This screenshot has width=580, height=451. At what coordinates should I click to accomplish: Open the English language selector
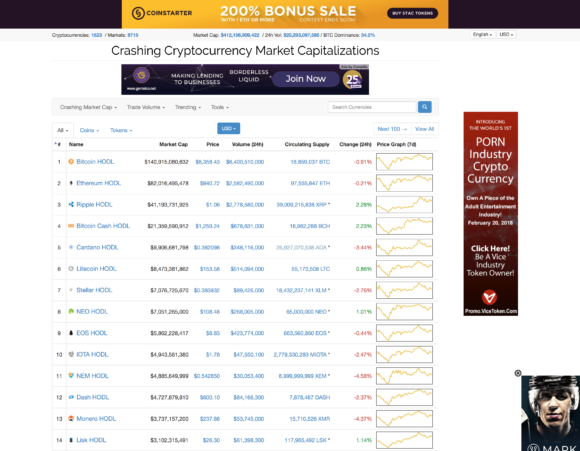coord(483,34)
